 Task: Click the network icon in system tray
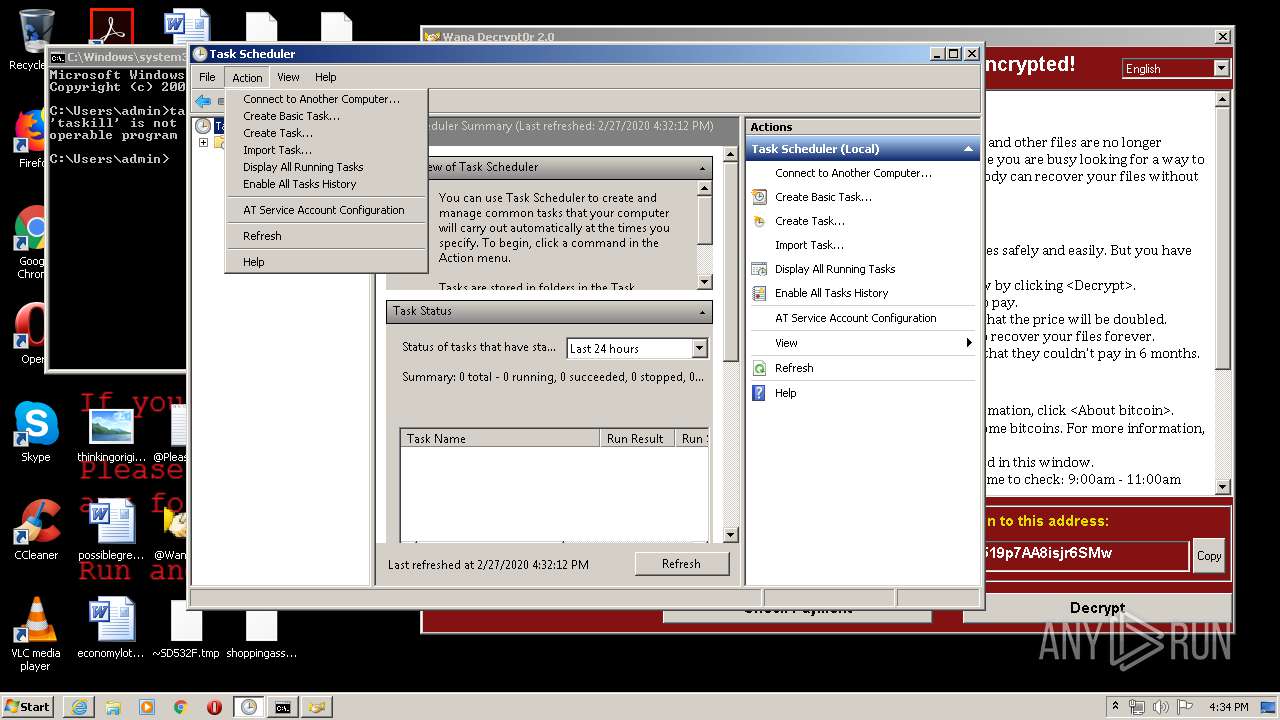(x=1137, y=707)
